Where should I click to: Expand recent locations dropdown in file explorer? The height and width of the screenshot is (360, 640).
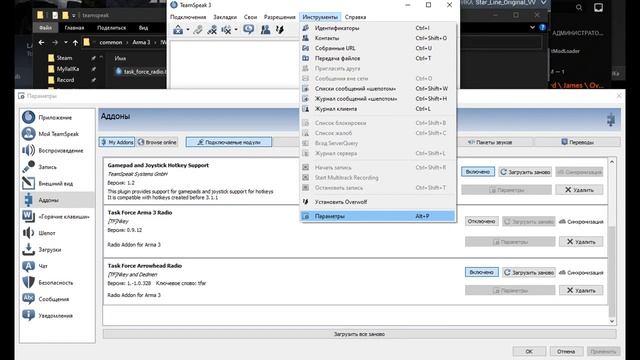coord(66,42)
